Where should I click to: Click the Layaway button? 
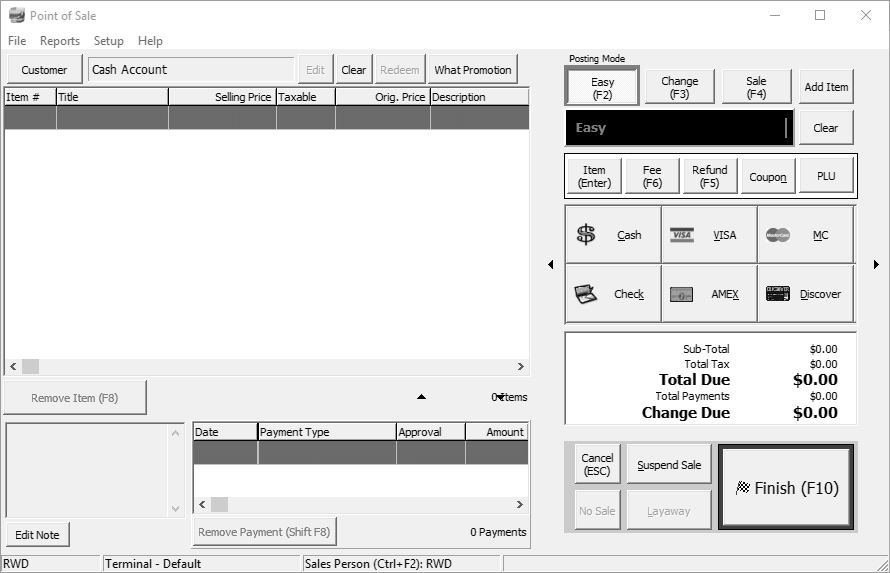point(669,511)
